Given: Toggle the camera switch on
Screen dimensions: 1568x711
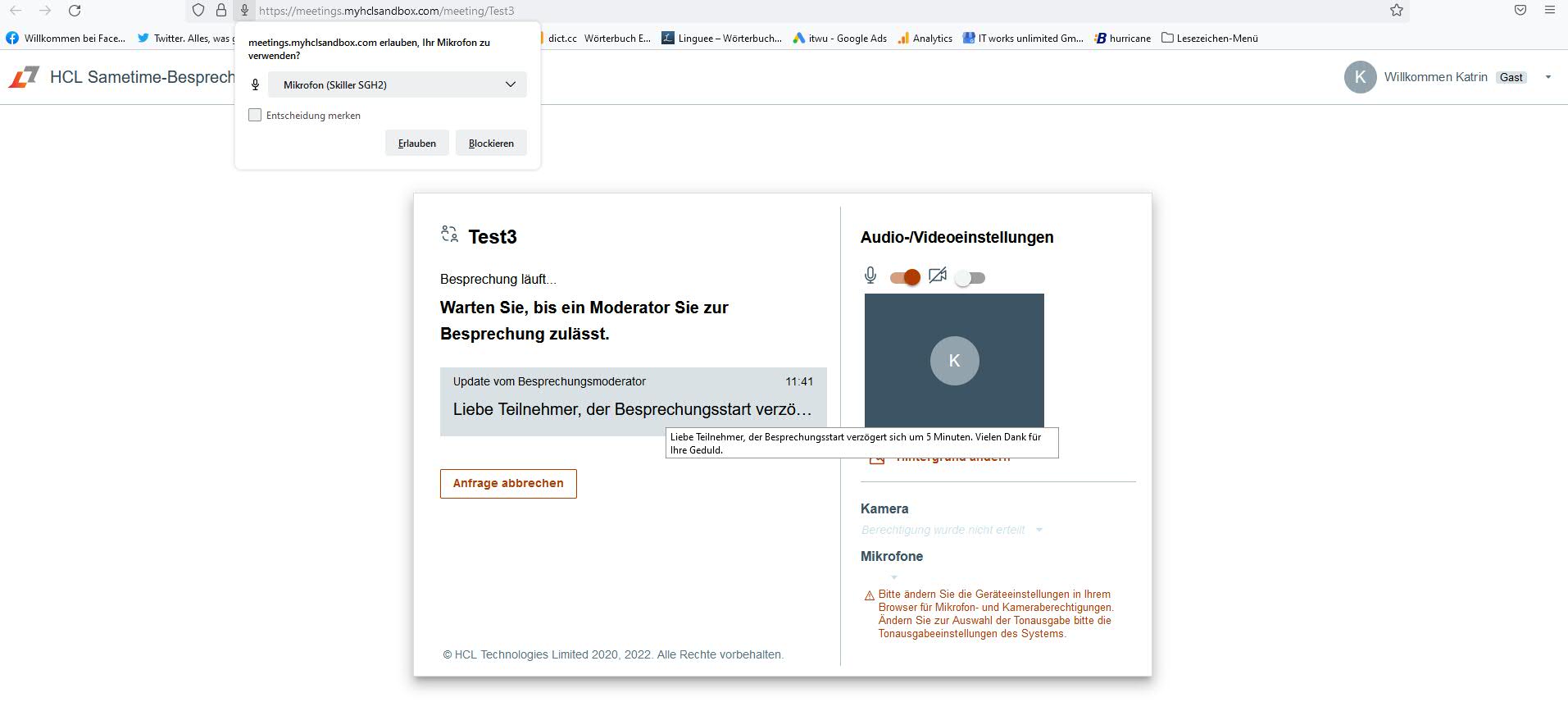Looking at the screenshot, I should (970, 278).
